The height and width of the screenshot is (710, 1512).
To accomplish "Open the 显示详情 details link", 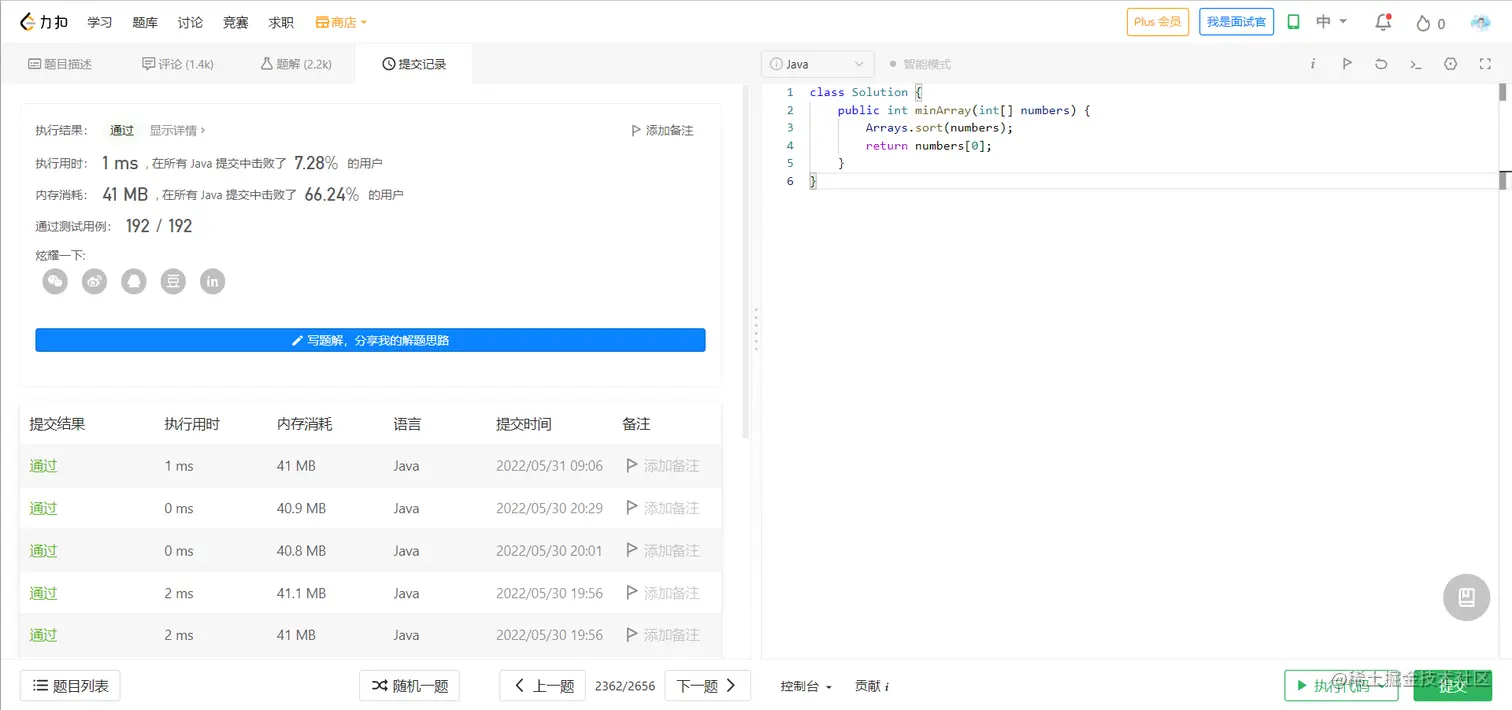I will [x=177, y=130].
